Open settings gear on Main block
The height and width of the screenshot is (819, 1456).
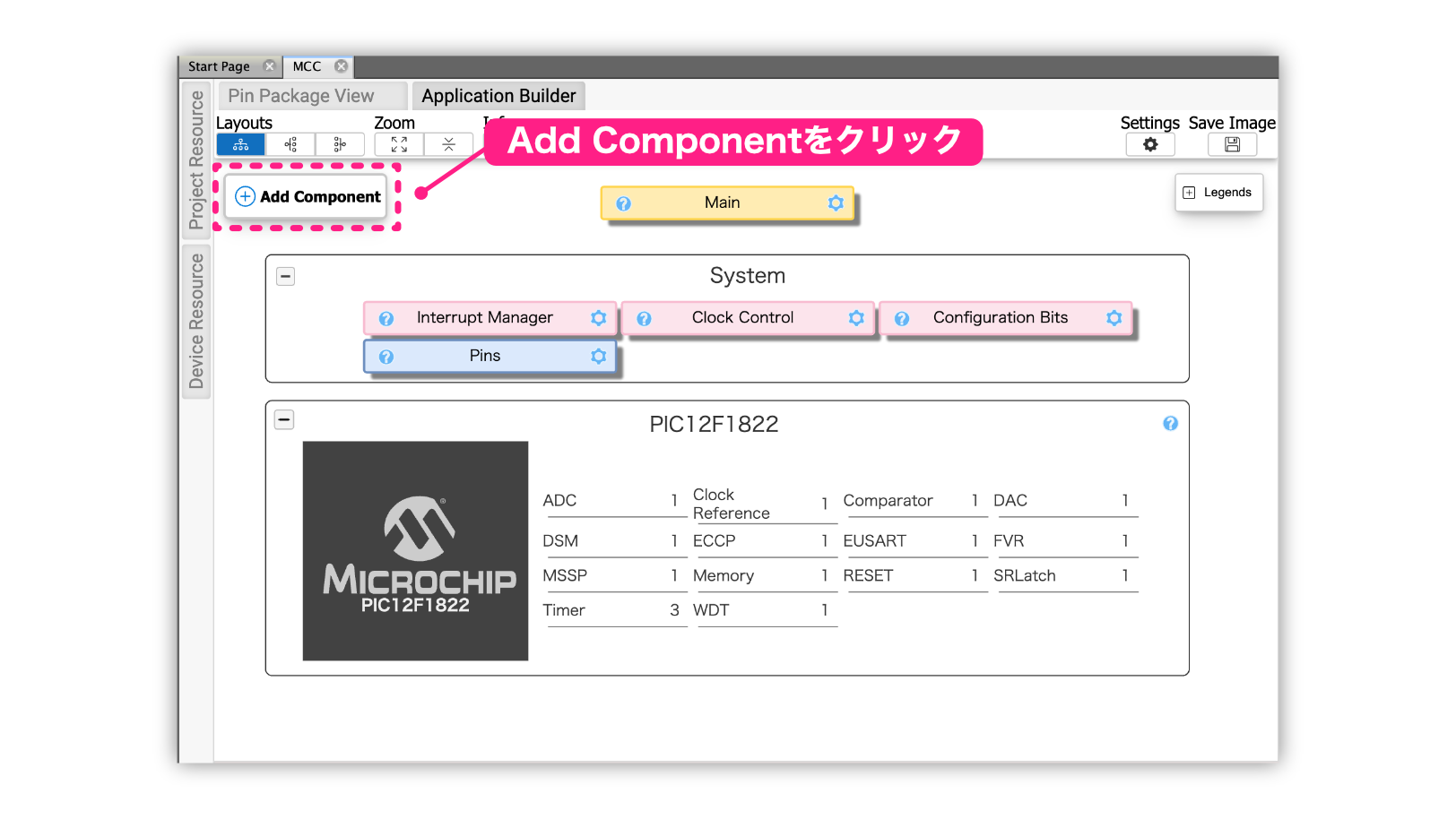[836, 203]
